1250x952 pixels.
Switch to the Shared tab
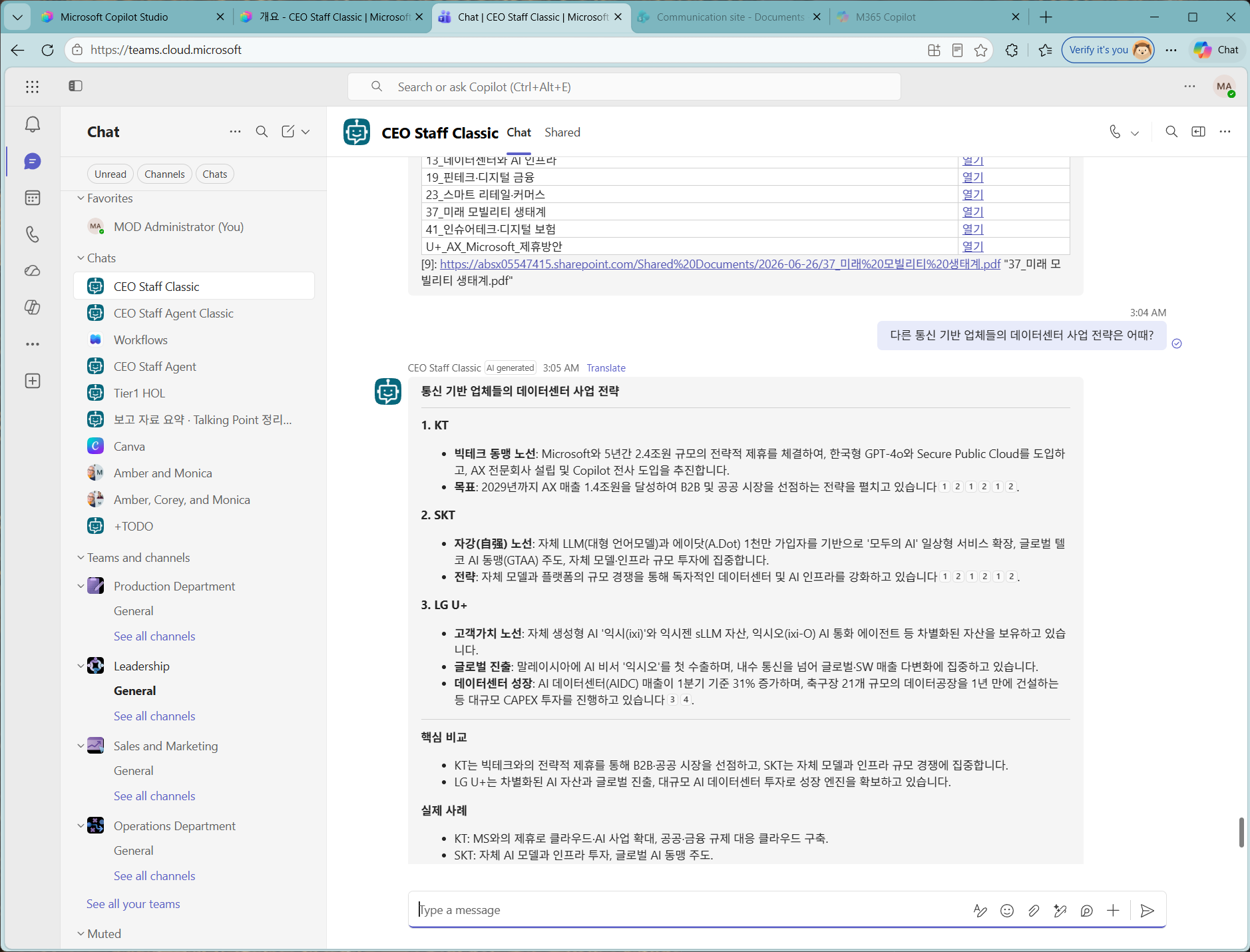562,132
